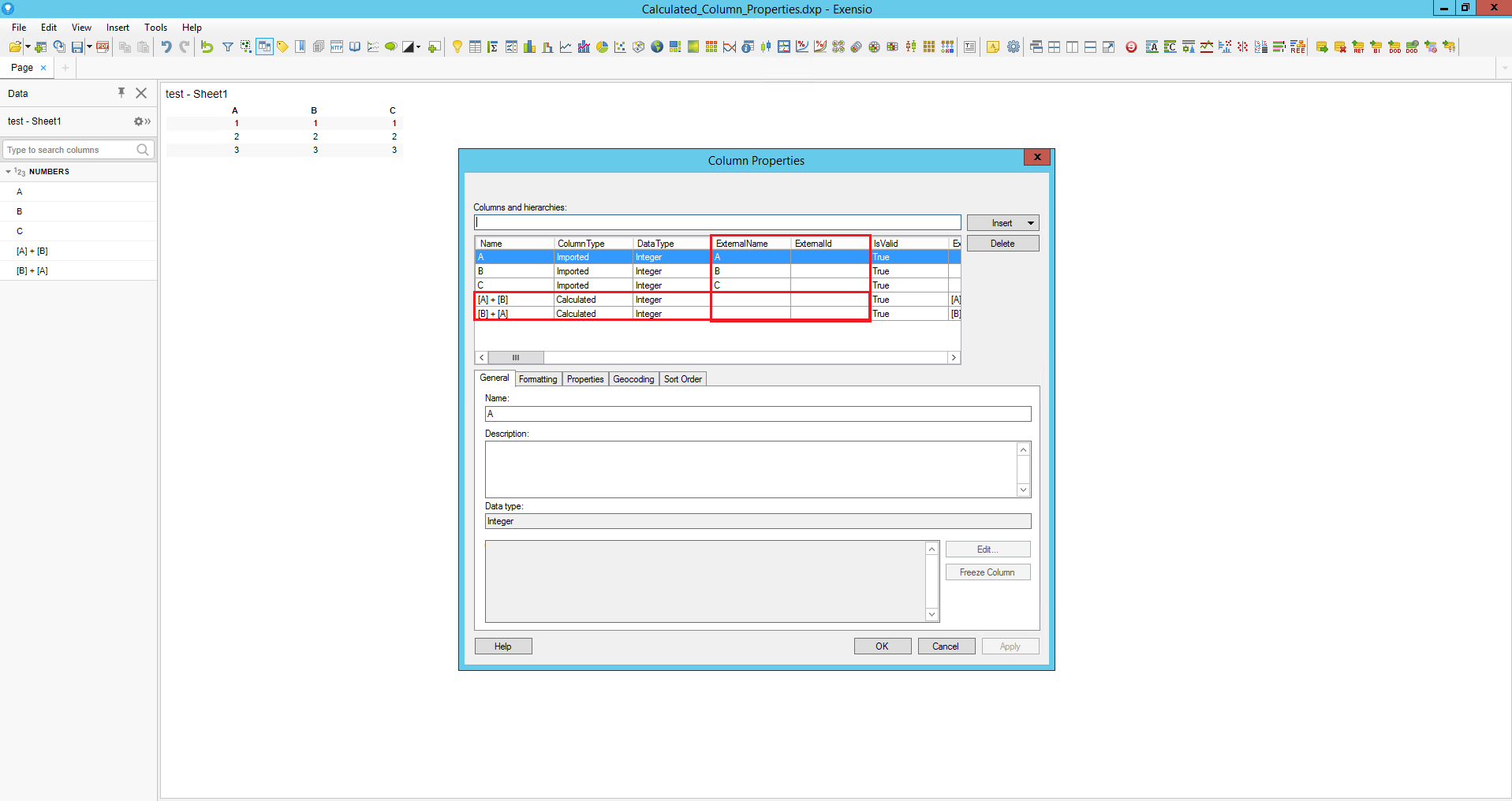Image resolution: width=1512 pixels, height=801 pixels.
Task: Click the Type to search columns field
Action: click(x=69, y=150)
